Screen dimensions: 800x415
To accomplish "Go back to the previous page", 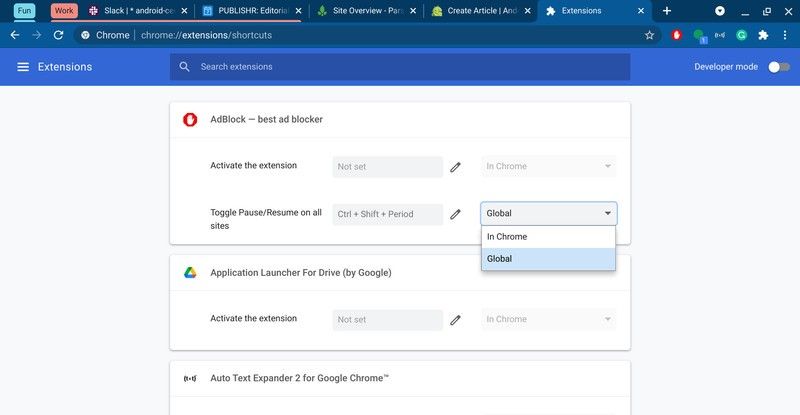I will 15,35.
